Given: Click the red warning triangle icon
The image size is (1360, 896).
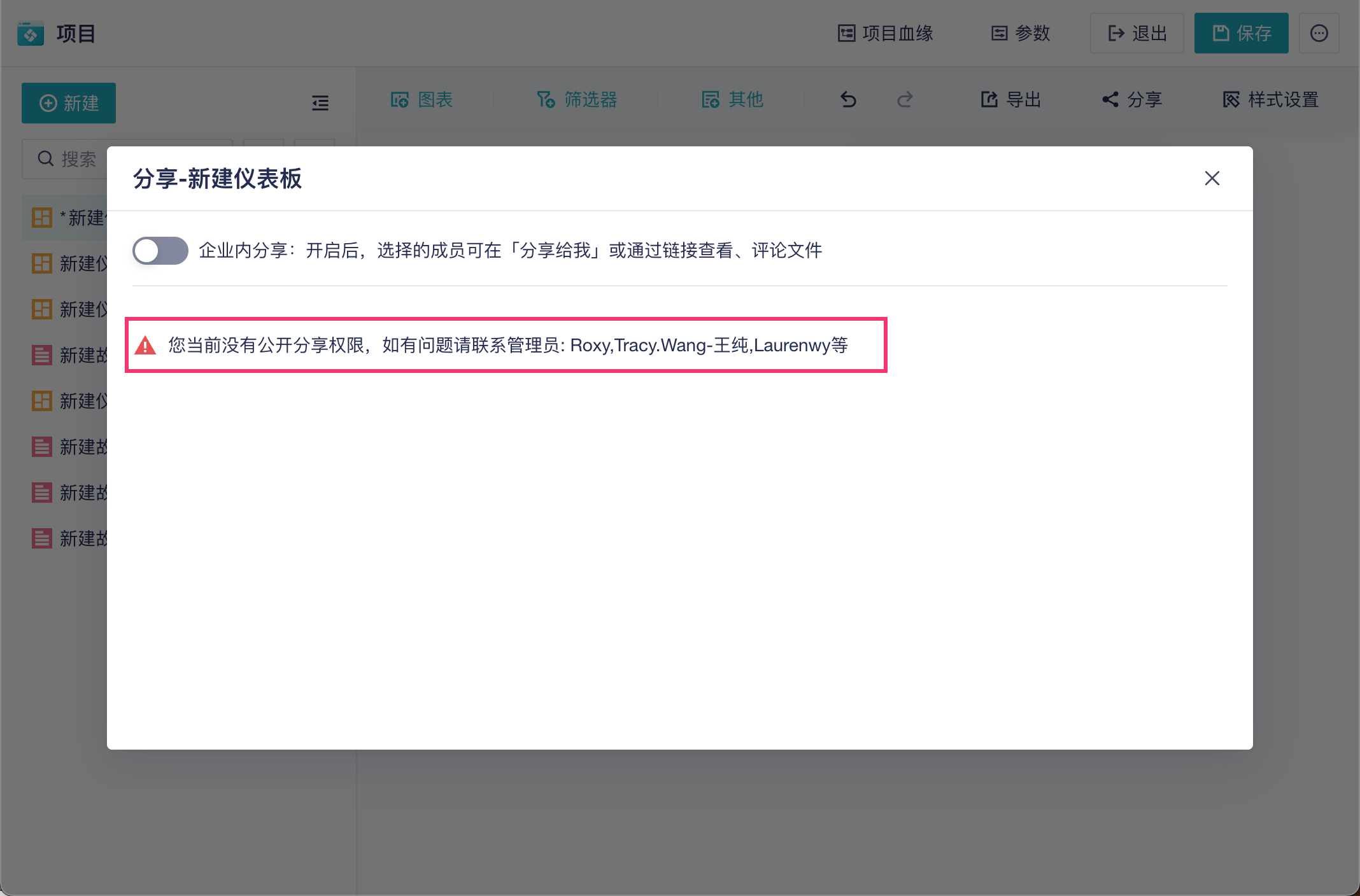Looking at the screenshot, I should [x=145, y=346].
